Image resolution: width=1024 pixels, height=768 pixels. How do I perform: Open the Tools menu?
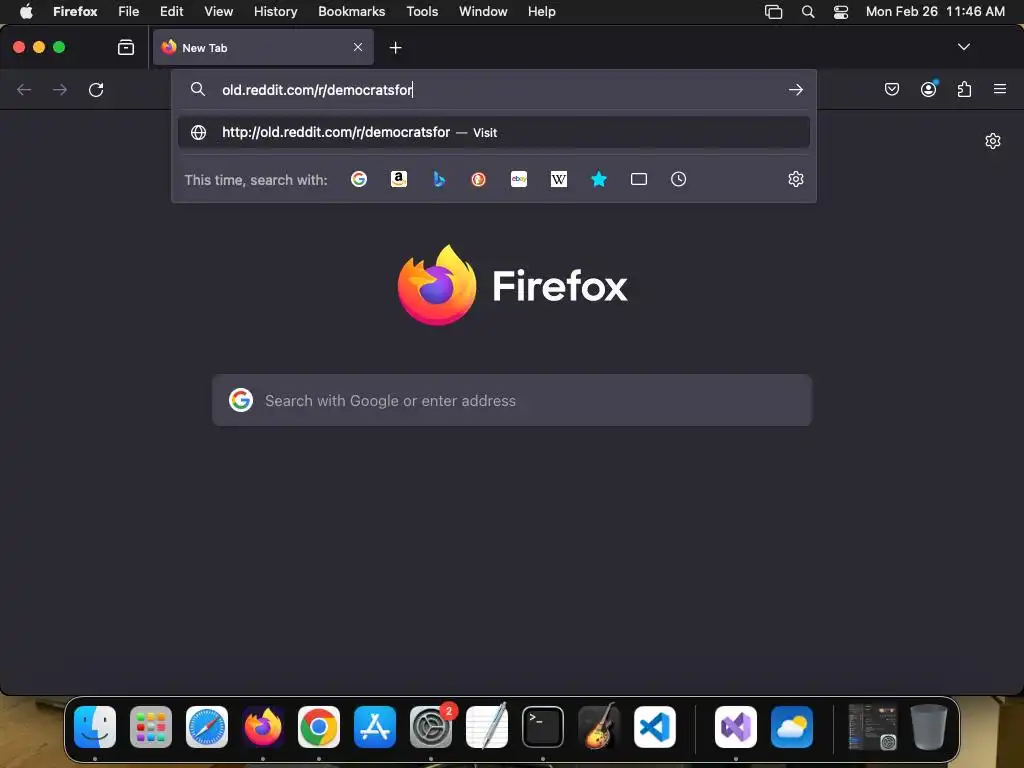[422, 12]
